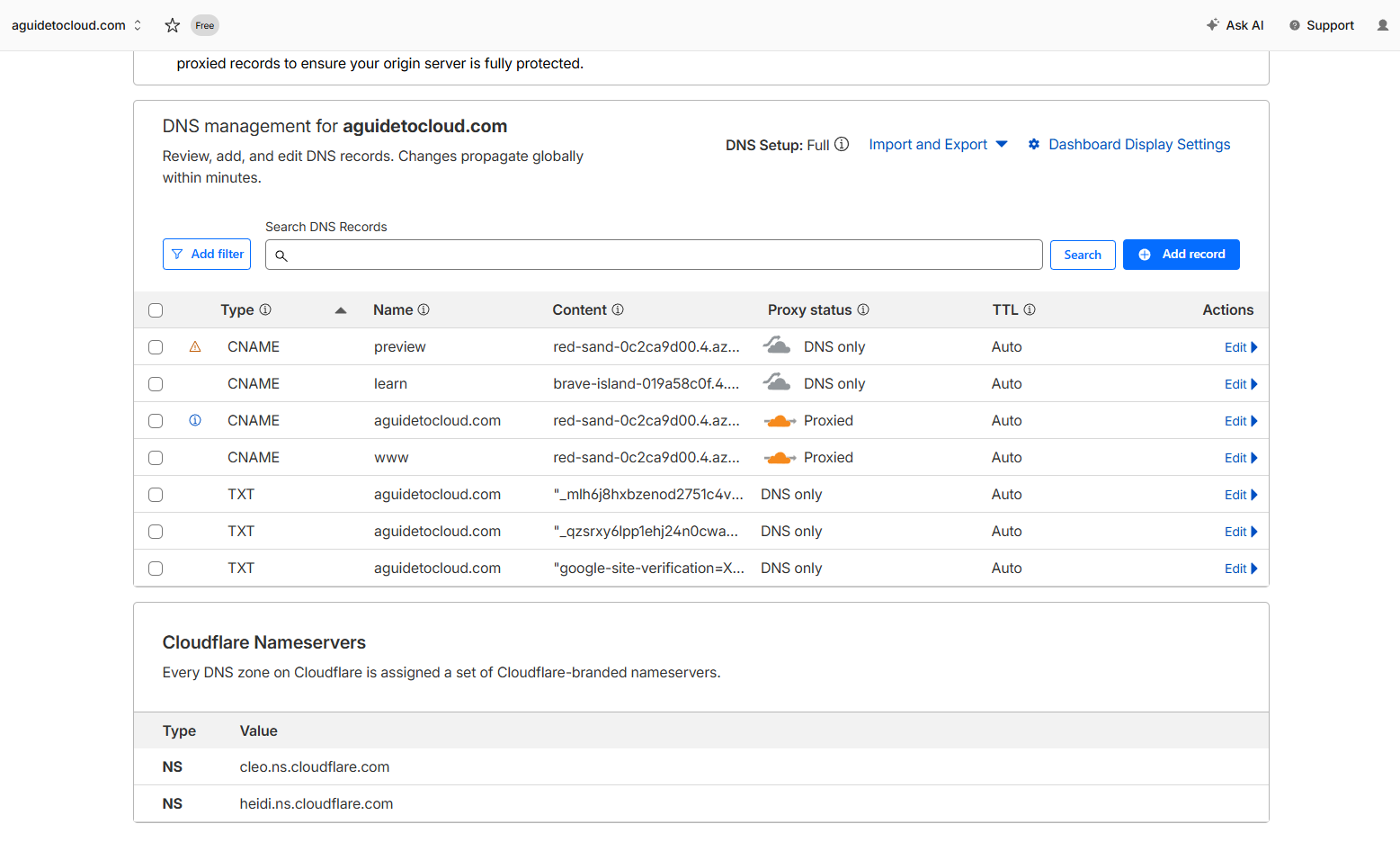This screenshot has width=1400, height=842.
Task: Click the info icon beside the aguidetocloud.com CNAME record
Action: pyautogui.click(x=195, y=420)
